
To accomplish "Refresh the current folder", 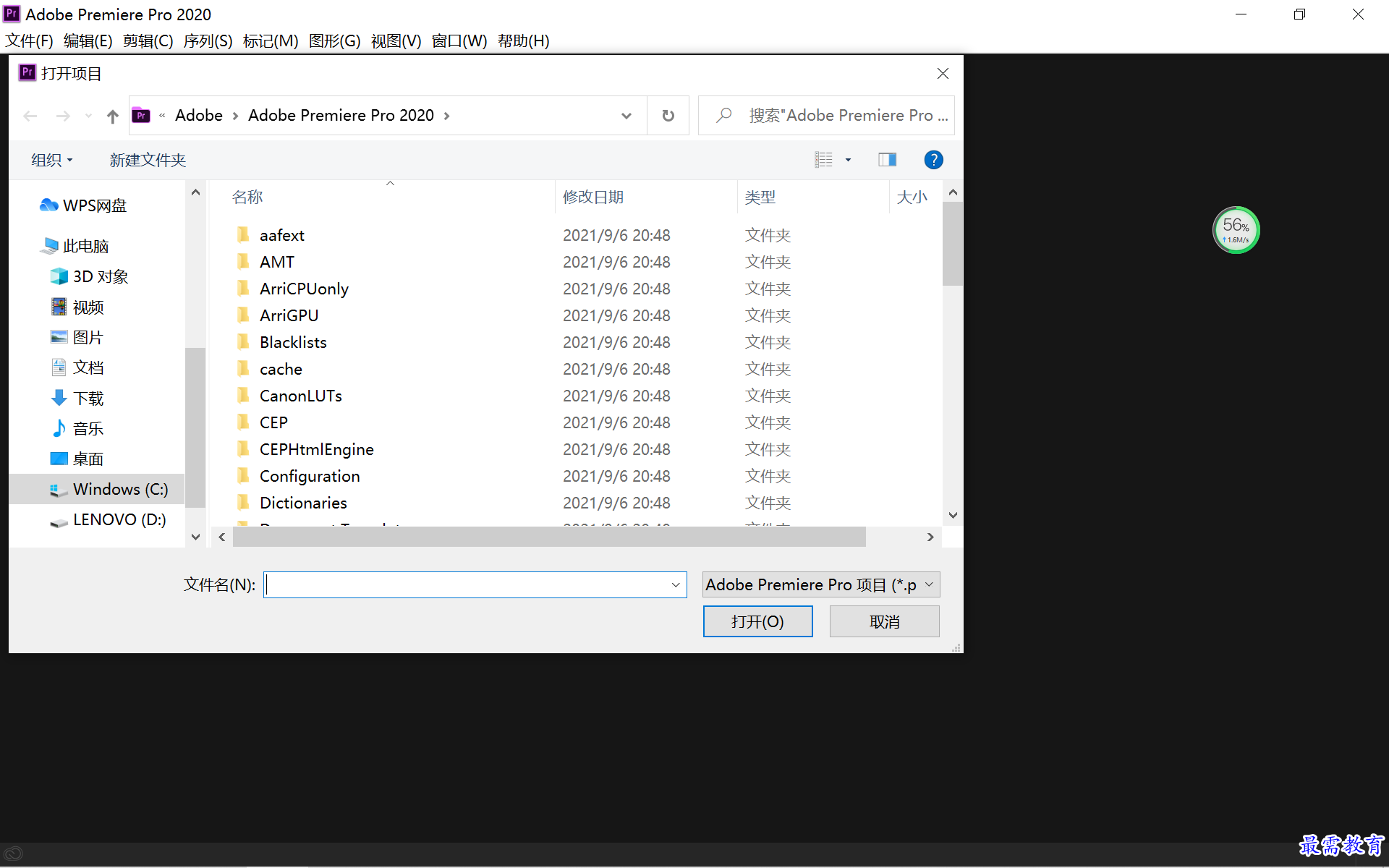I will click(668, 116).
